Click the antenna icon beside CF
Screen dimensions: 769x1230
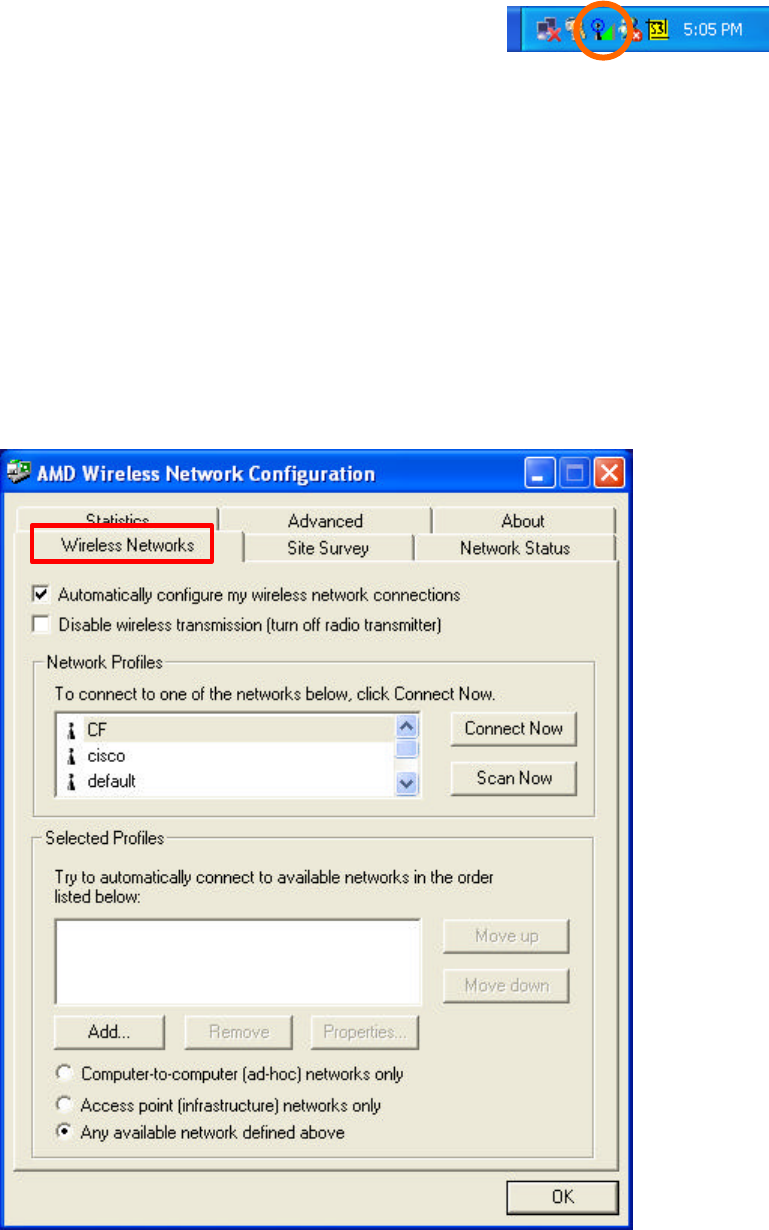click(x=71, y=730)
